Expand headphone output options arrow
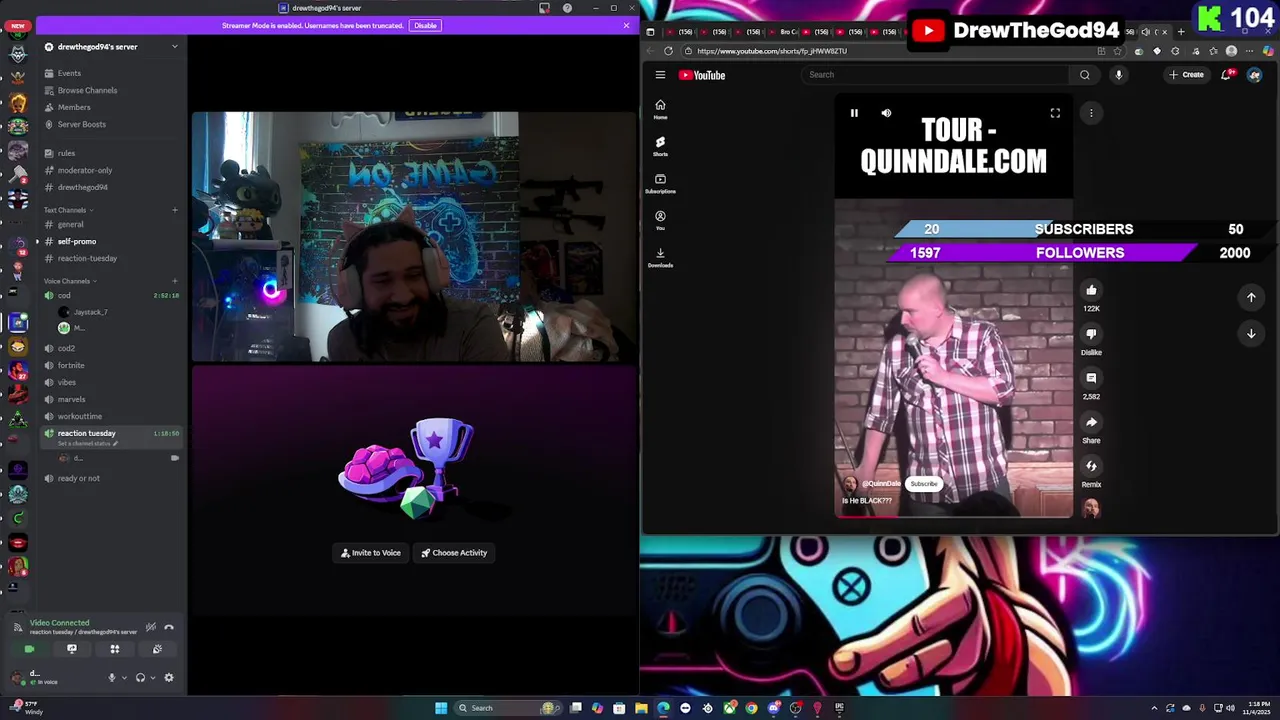This screenshot has width=1280, height=720. pyautogui.click(x=152, y=678)
